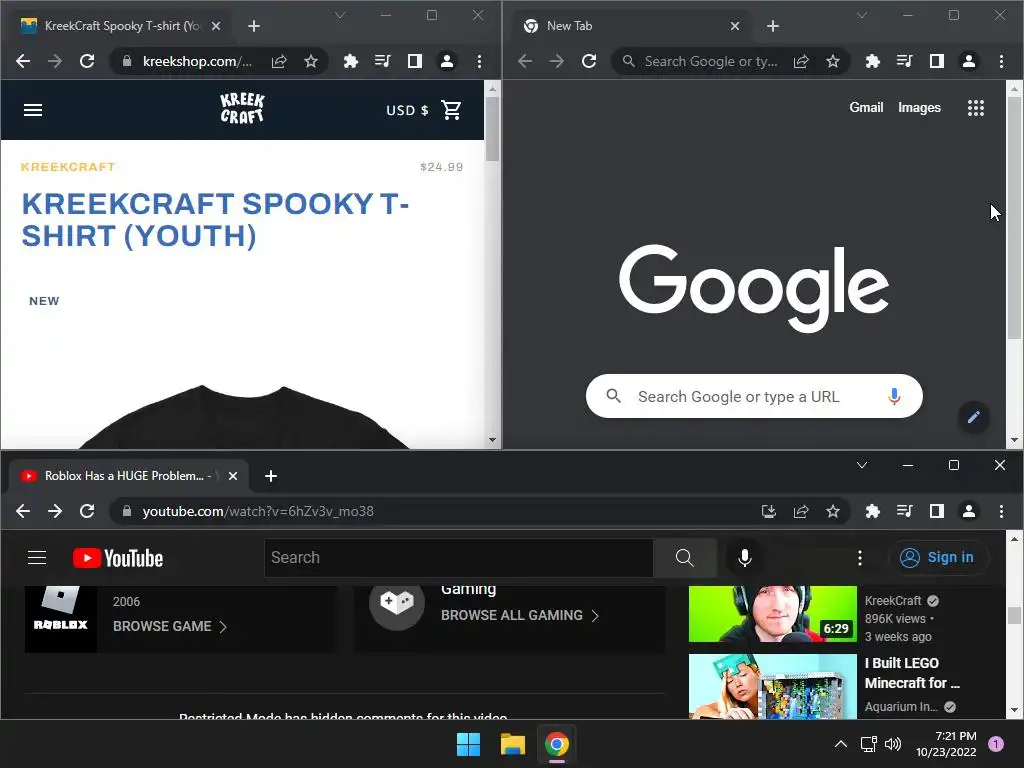
Task: Click the YouTube search magnifier button
Action: [684, 558]
